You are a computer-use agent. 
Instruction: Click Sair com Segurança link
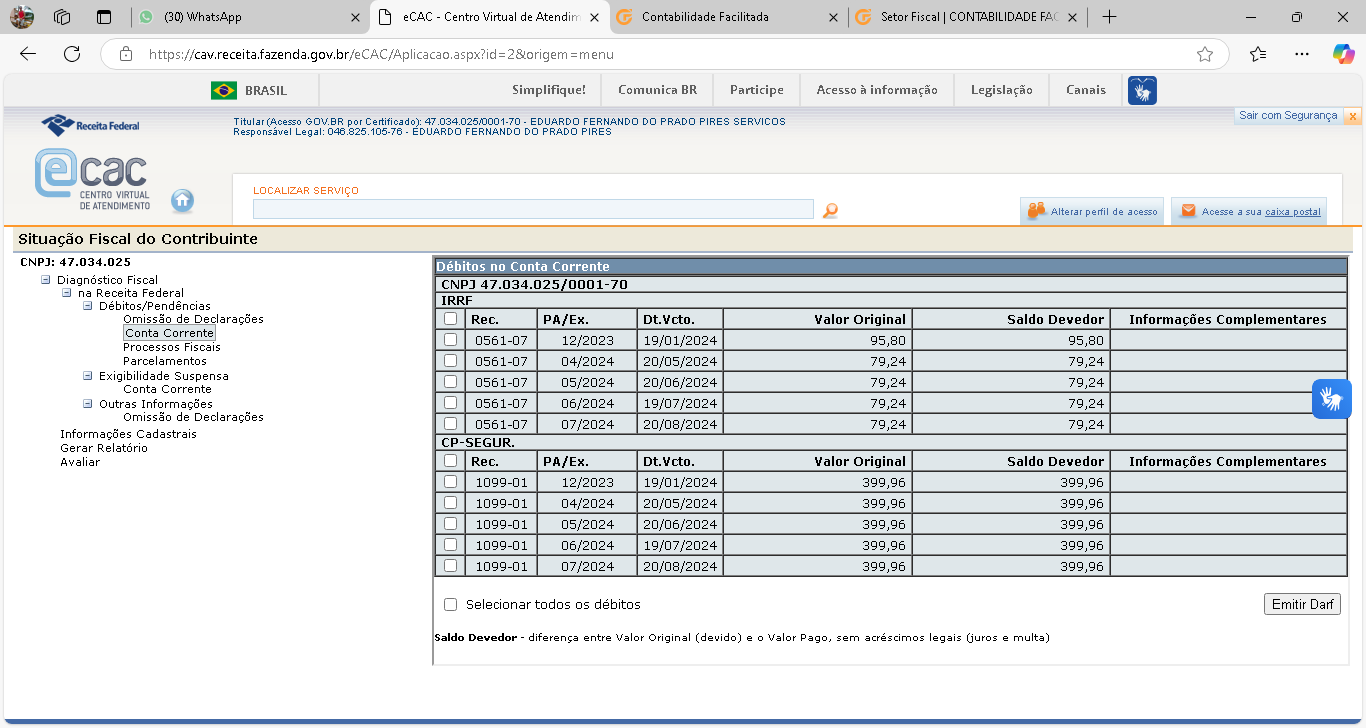1288,116
